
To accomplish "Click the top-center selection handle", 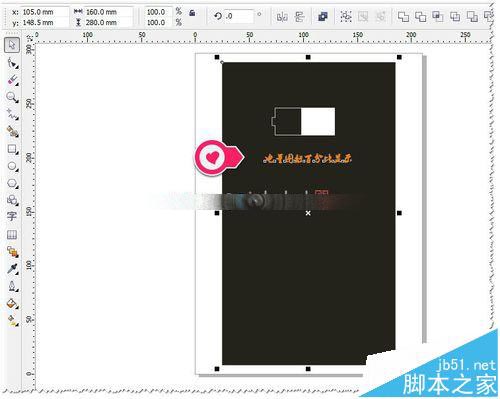I will [x=308, y=57].
